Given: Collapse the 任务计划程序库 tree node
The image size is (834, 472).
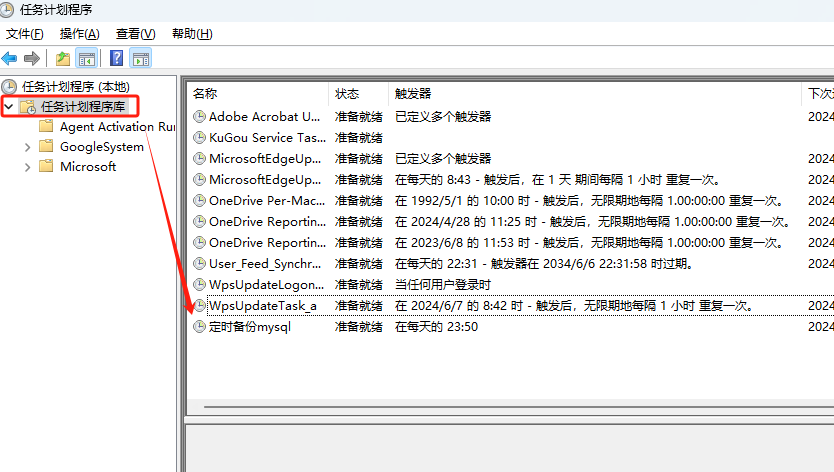Looking at the screenshot, I should coord(9,106).
